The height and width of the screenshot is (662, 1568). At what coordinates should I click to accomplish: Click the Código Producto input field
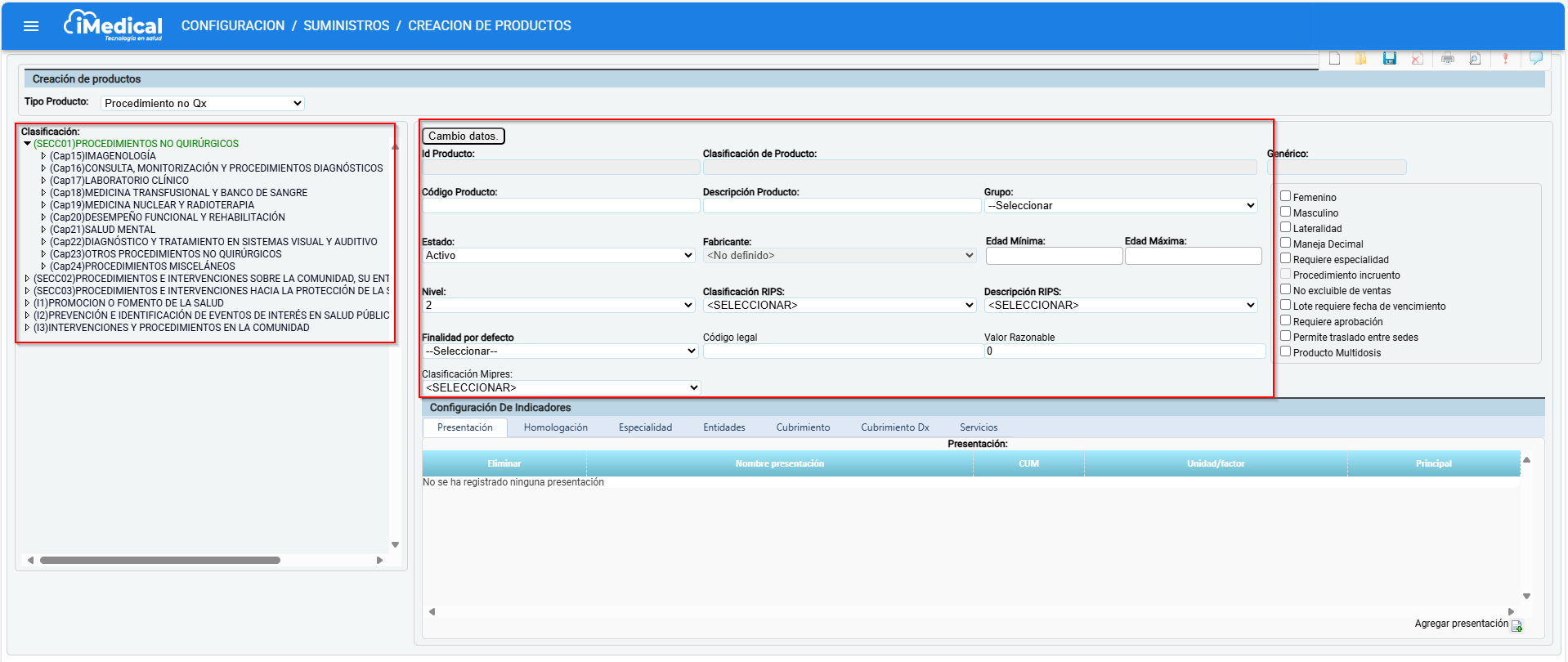(561, 206)
